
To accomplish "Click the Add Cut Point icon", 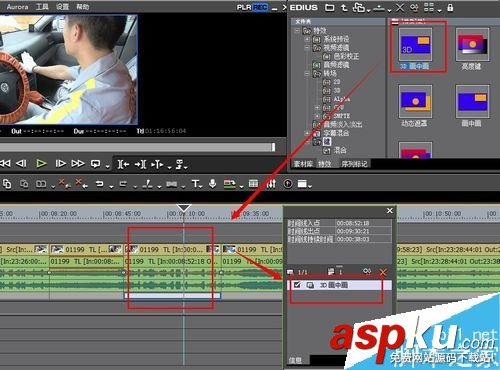I will pos(147,184).
